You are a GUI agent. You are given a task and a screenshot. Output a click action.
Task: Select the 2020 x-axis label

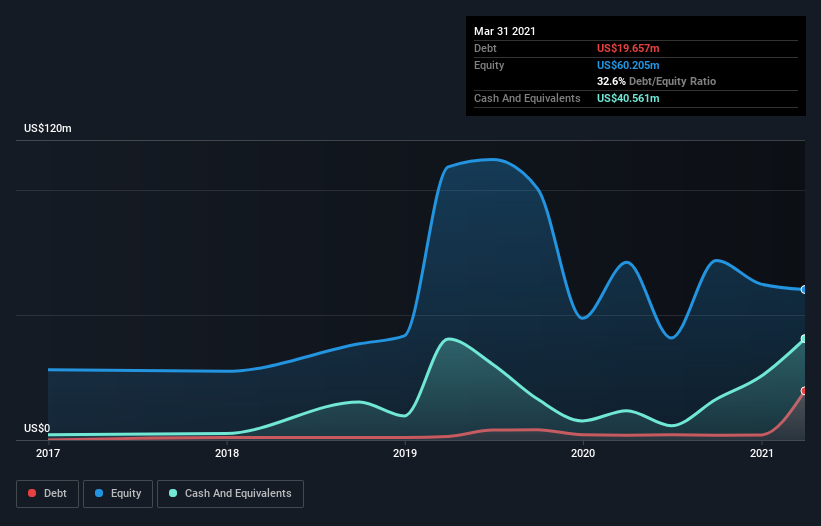point(583,453)
